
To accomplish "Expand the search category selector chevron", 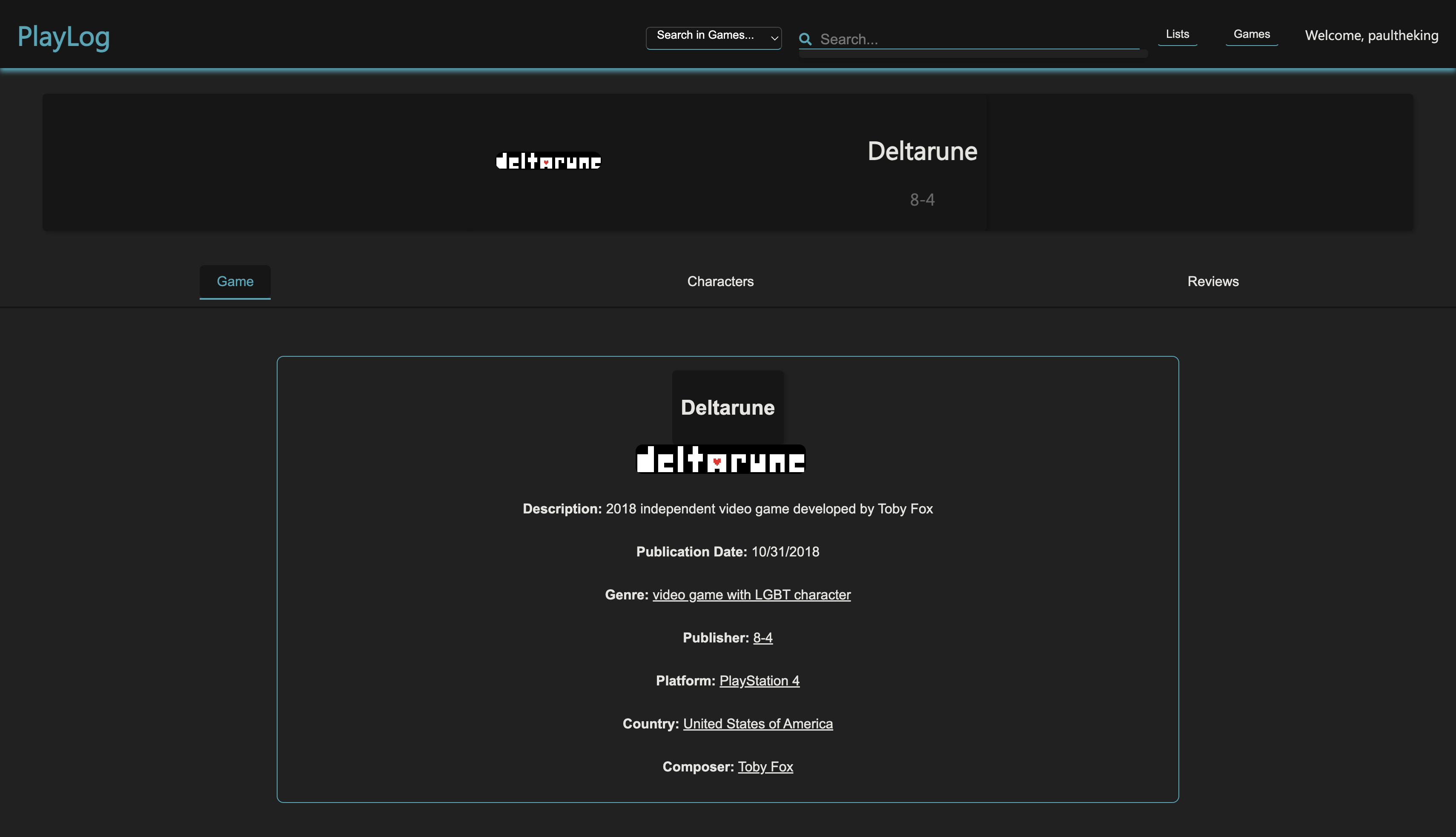I will coord(773,38).
